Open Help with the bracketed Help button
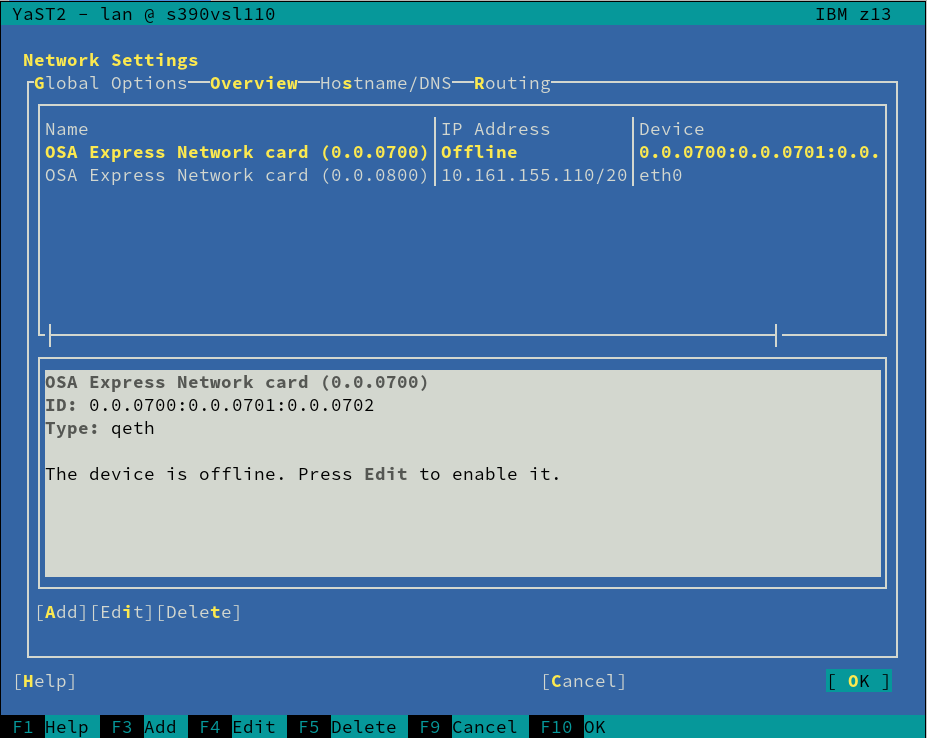Screen dimensions: 927x738 tap(45, 681)
